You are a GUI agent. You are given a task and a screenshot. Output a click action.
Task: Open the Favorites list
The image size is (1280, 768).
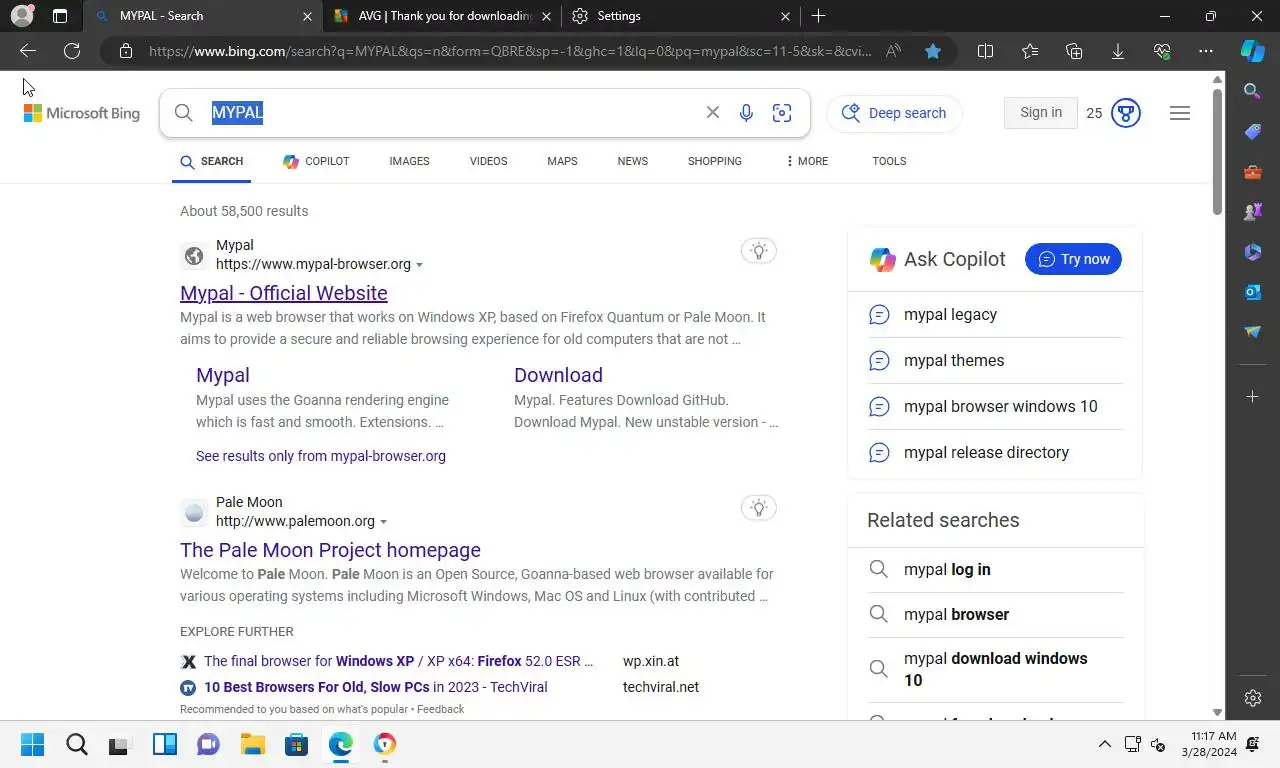click(1030, 51)
